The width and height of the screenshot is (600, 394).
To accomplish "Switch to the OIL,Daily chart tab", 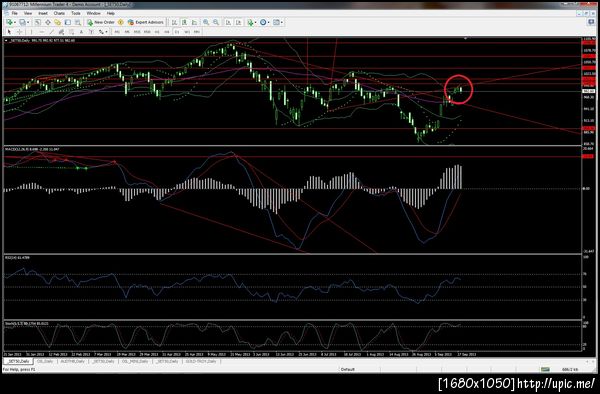I will point(45,361).
